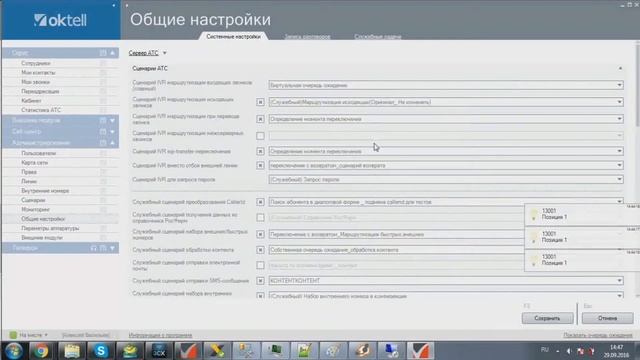Open Сотрудники in the sidebar
The image size is (640, 360).
pyautogui.click(x=36, y=63)
